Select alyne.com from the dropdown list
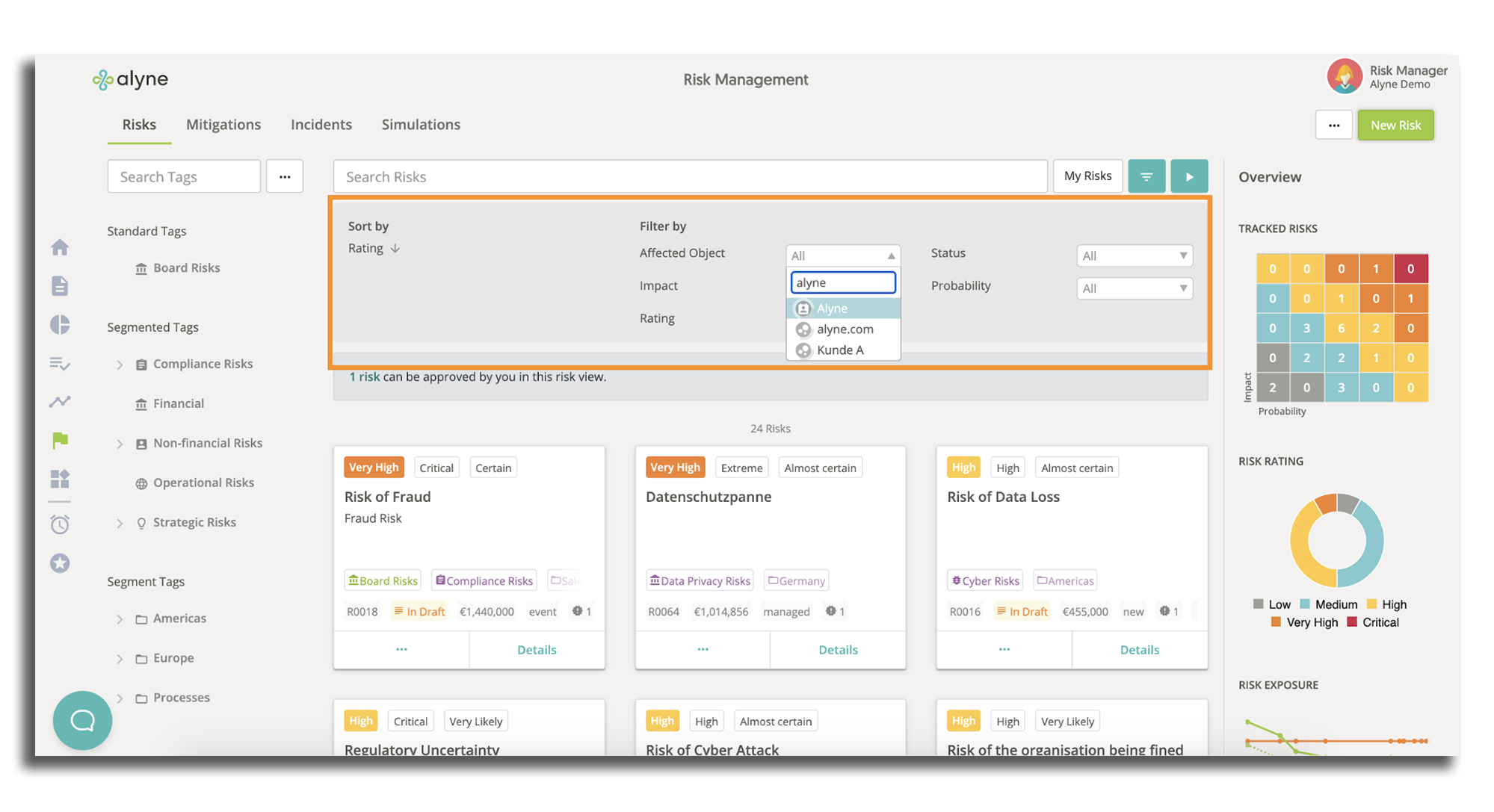The image size is (1494, 812). click(x=845, y=329)
